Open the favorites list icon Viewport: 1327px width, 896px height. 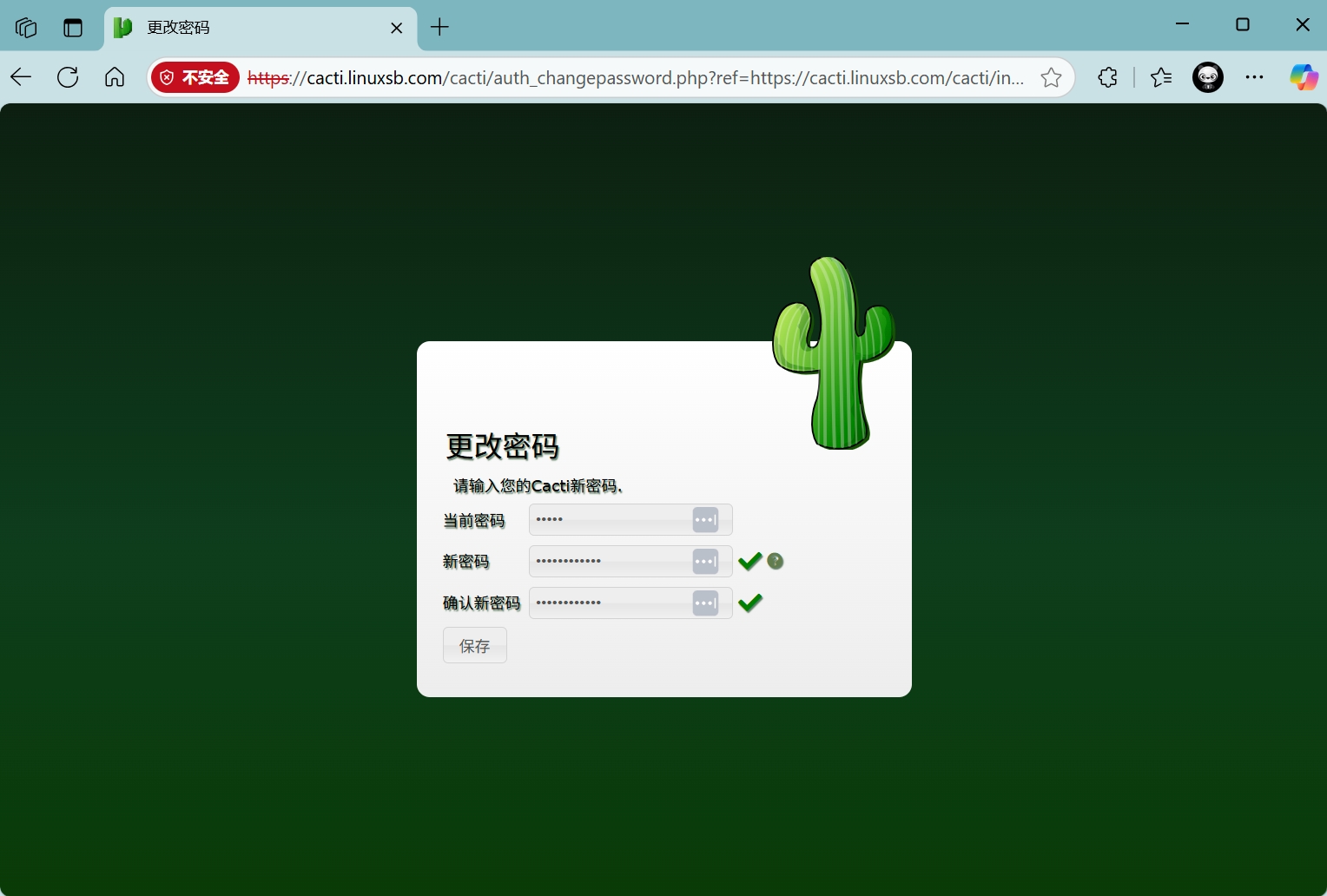(x=1161, y=77)
